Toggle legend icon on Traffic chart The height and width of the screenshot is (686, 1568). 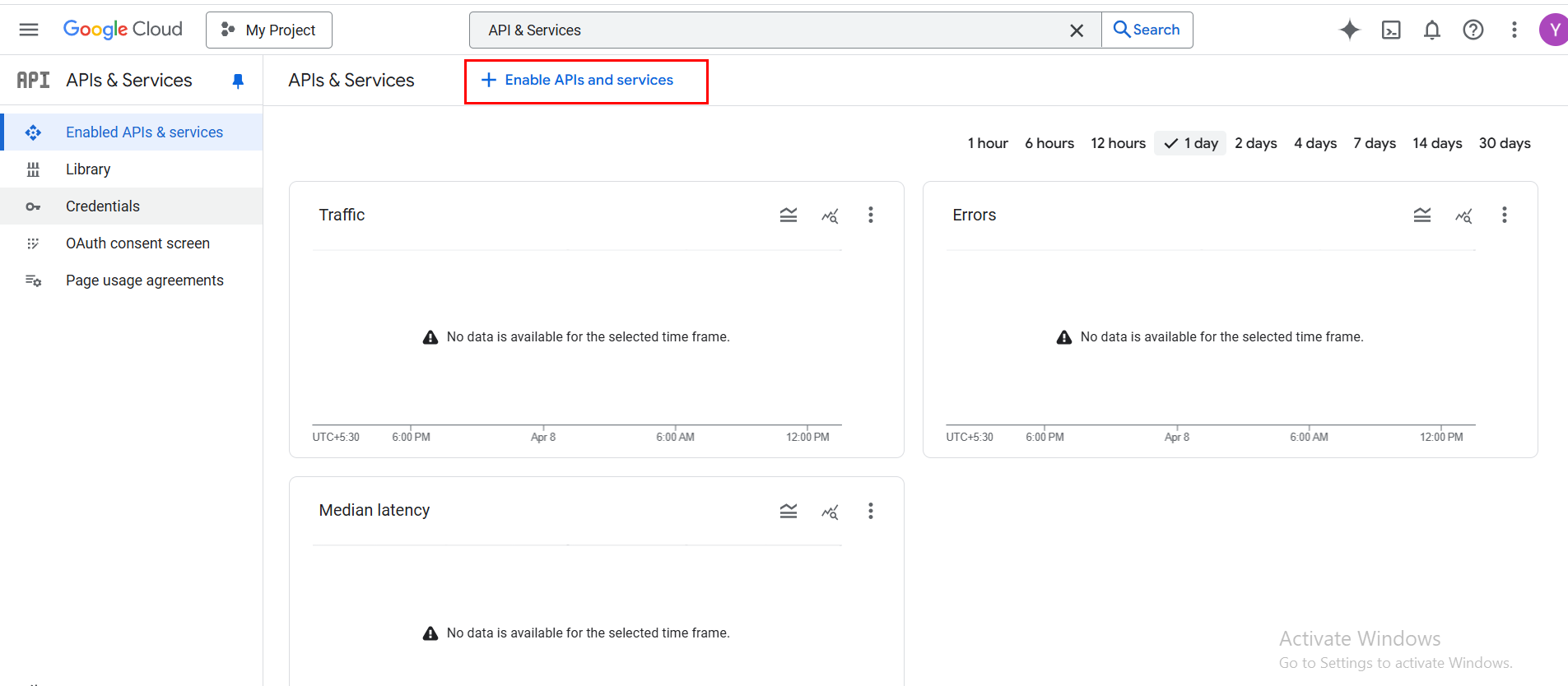[789, 215]
